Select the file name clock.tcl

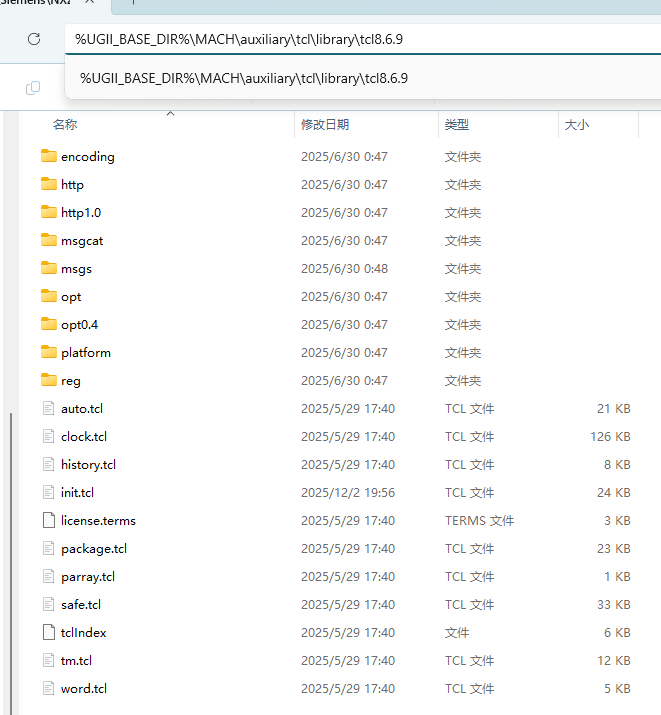pyautogui.click(x=84, y=436)
